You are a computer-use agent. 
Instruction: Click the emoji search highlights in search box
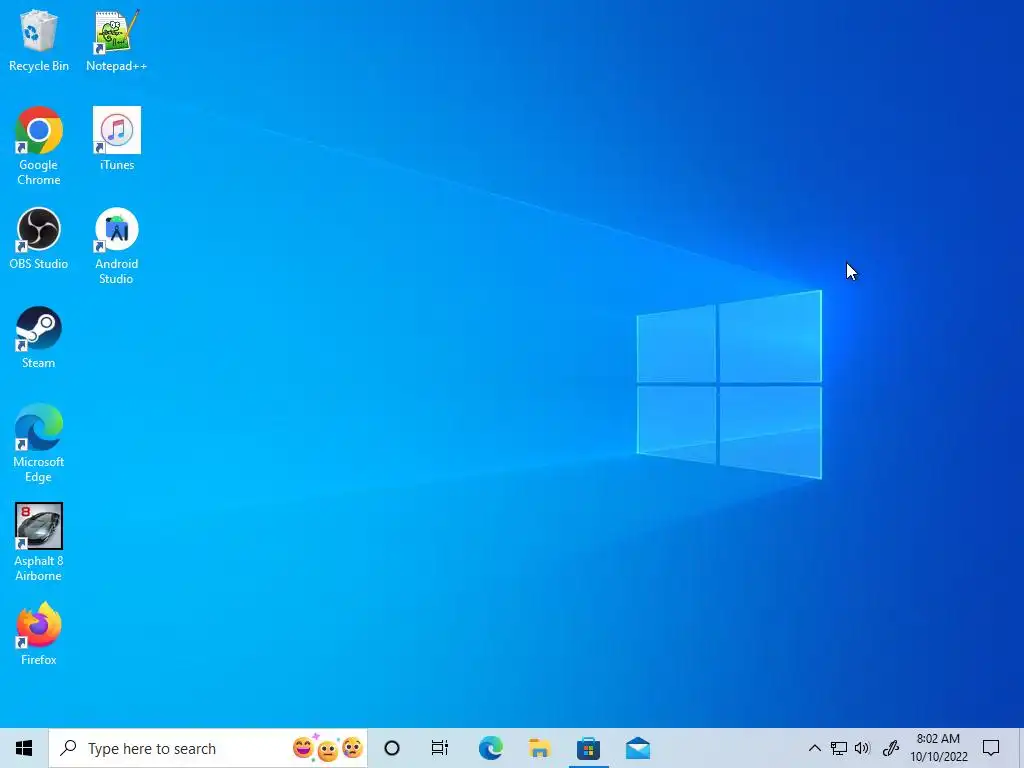point(328,748)
